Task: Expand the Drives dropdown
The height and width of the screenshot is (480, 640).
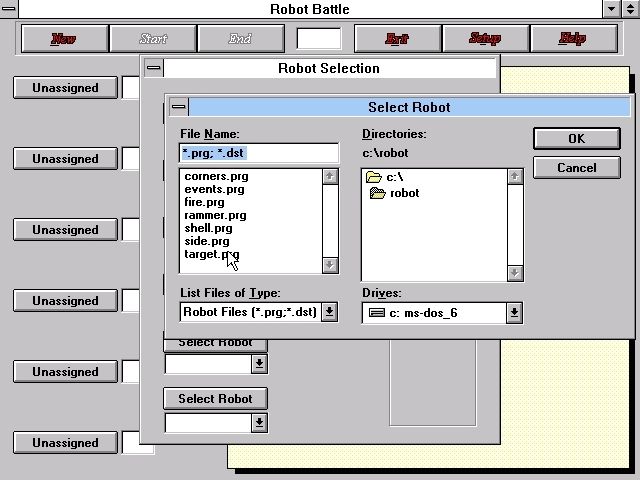Action: point(514,313)
